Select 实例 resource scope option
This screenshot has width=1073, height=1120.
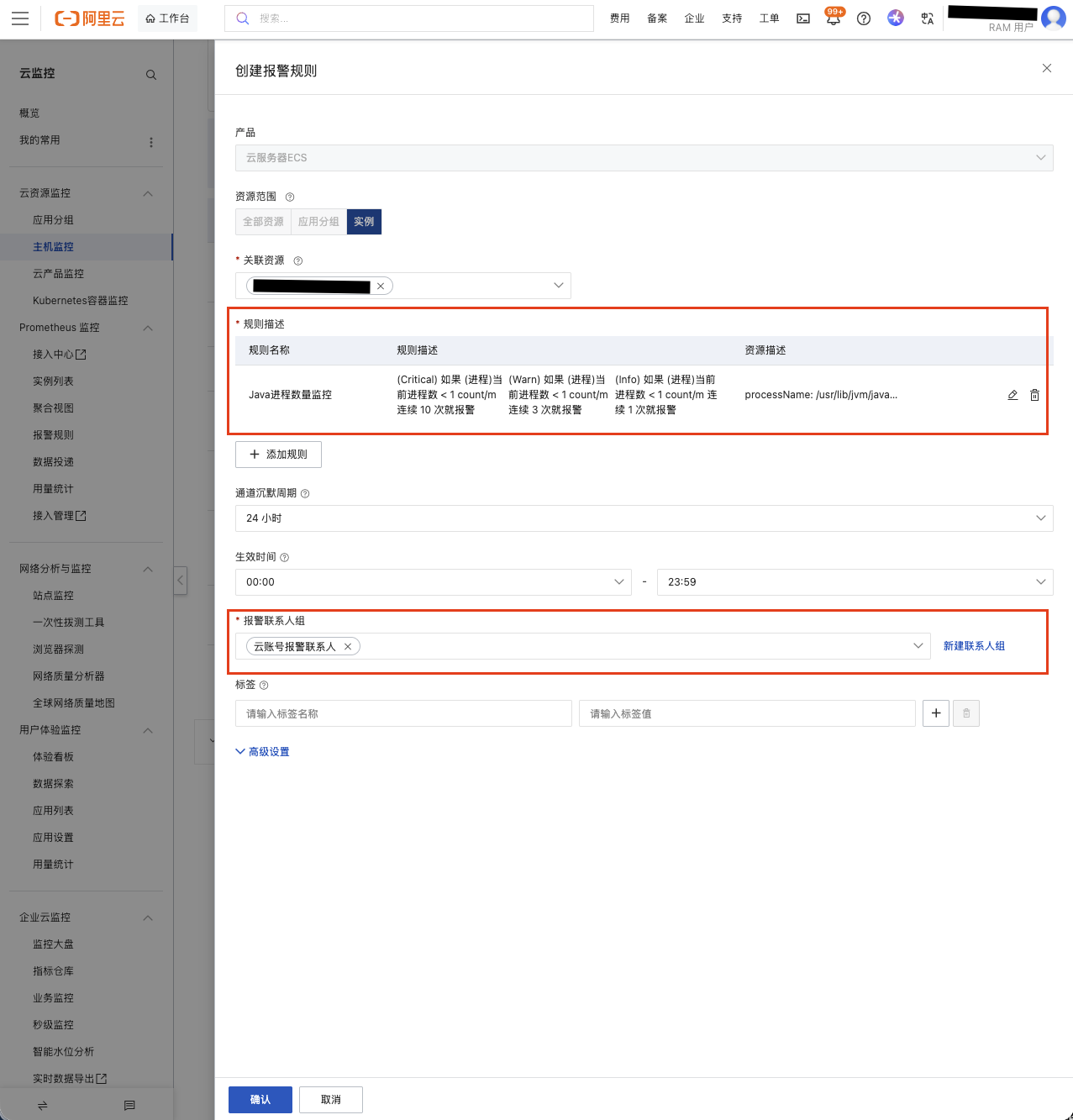click(364, 222)
